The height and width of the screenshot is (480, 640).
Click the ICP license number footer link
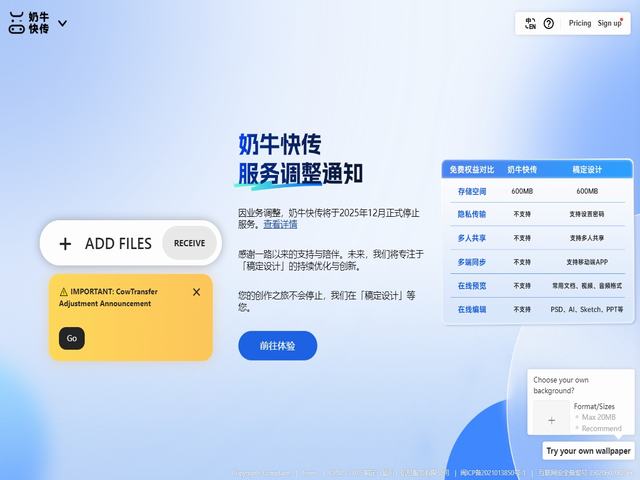493,473
